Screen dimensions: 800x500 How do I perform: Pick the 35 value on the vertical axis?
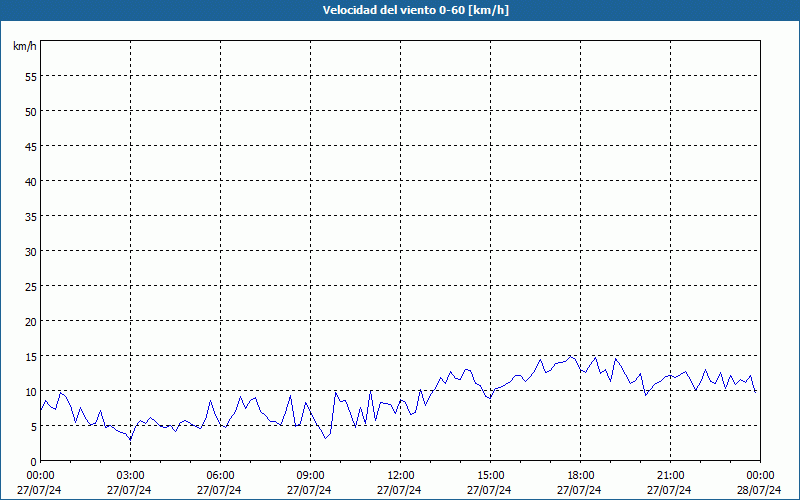pos(31,216)
